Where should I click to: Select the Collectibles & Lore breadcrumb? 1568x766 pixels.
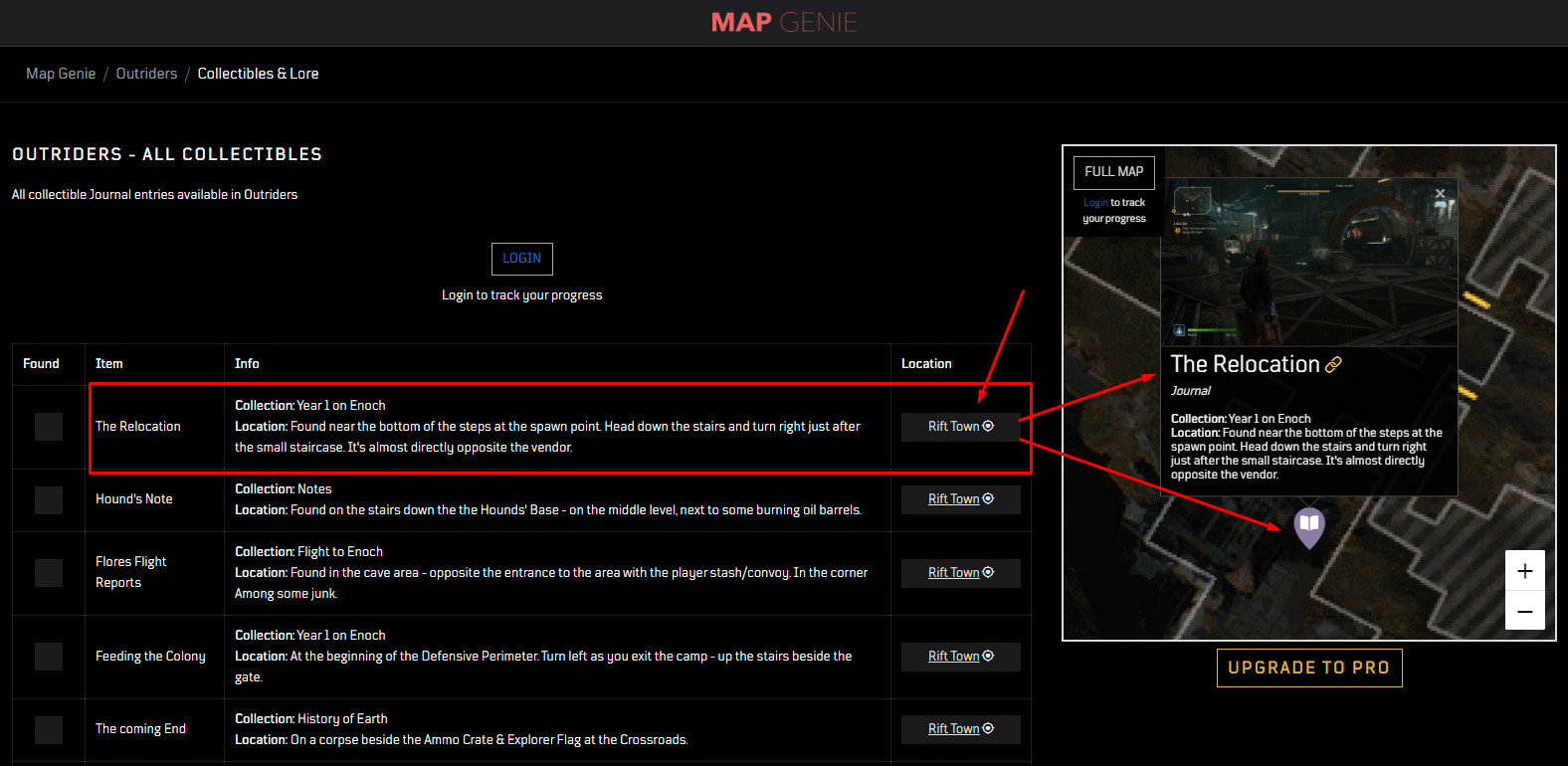[x=258, y=74]
